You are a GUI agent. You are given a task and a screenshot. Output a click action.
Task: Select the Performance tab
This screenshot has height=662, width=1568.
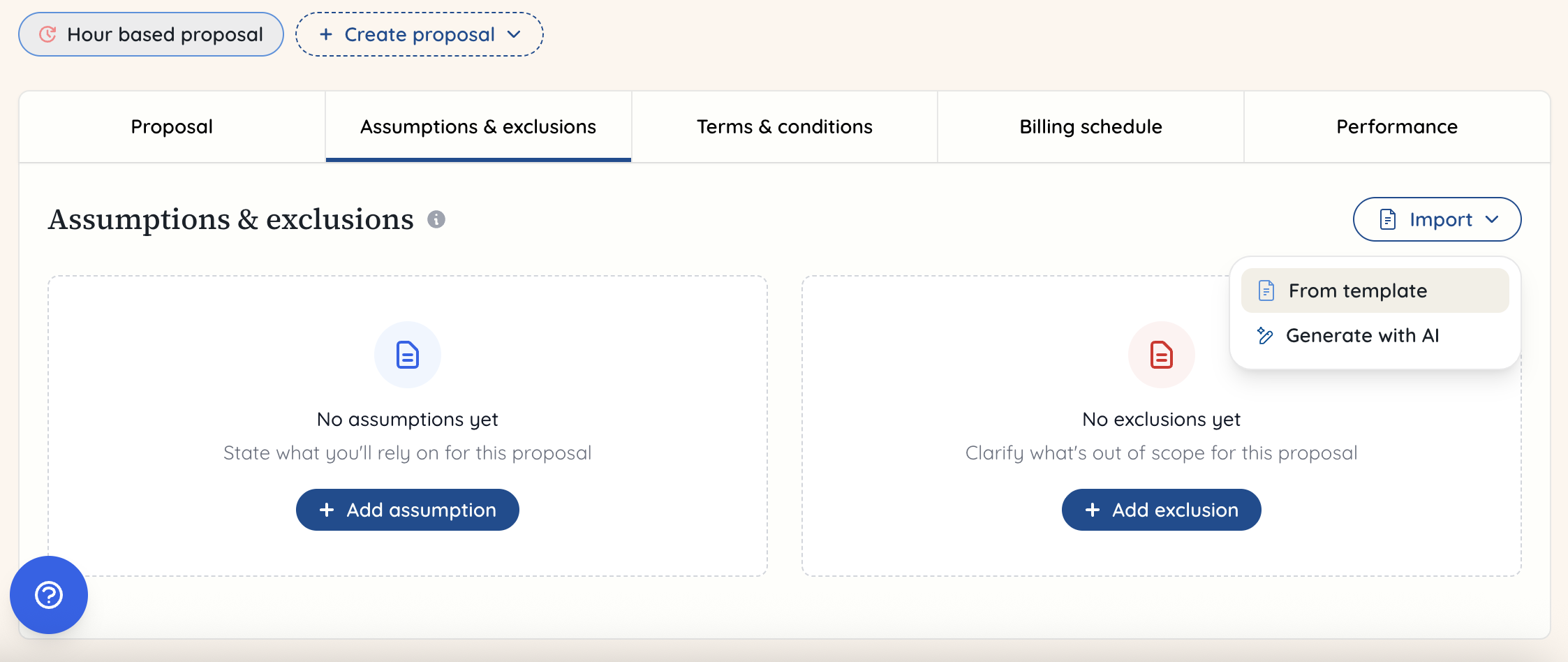pos(1396,126)
